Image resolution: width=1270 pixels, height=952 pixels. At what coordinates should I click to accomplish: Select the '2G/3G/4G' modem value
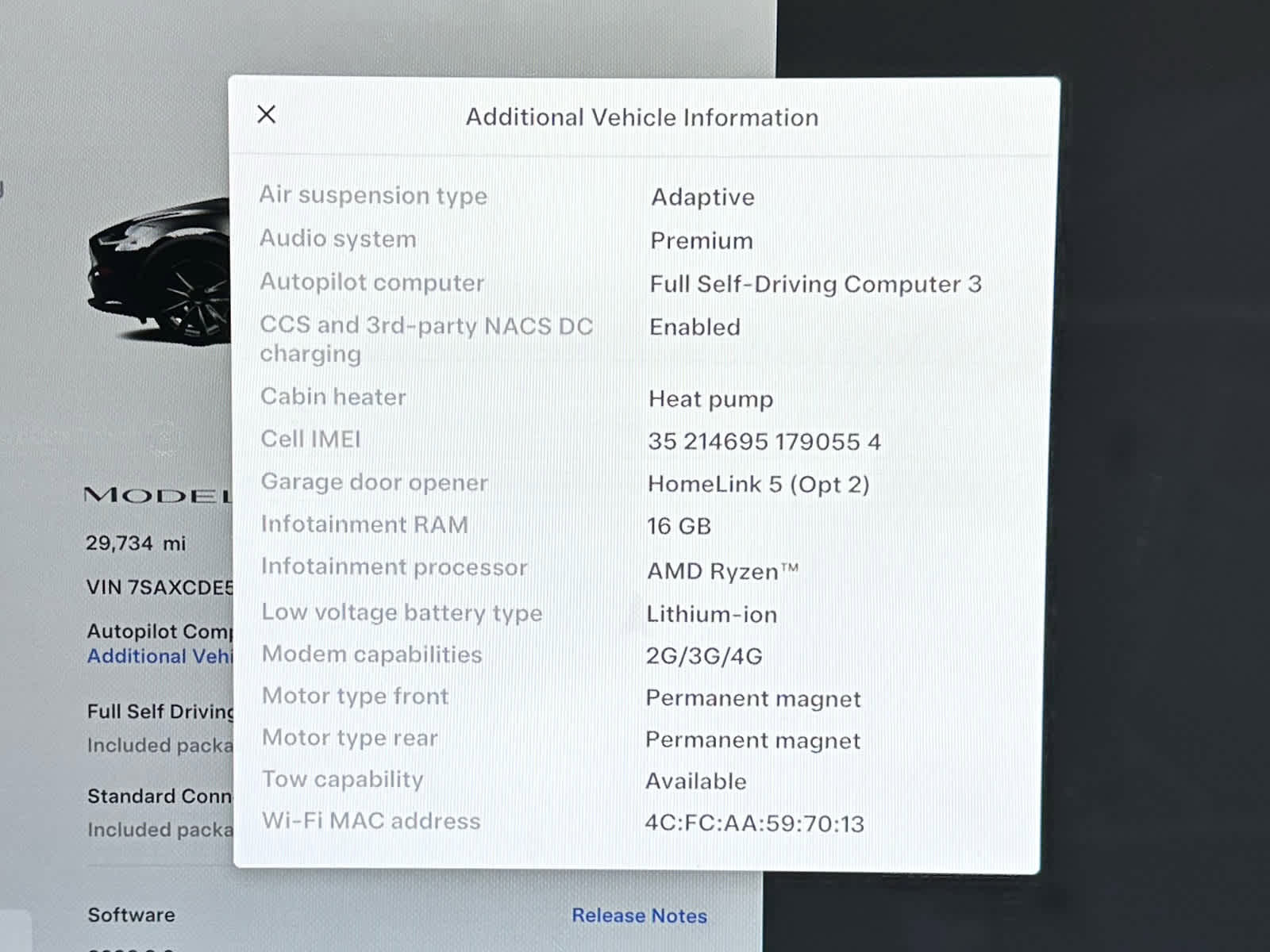[x=703, y=656]
